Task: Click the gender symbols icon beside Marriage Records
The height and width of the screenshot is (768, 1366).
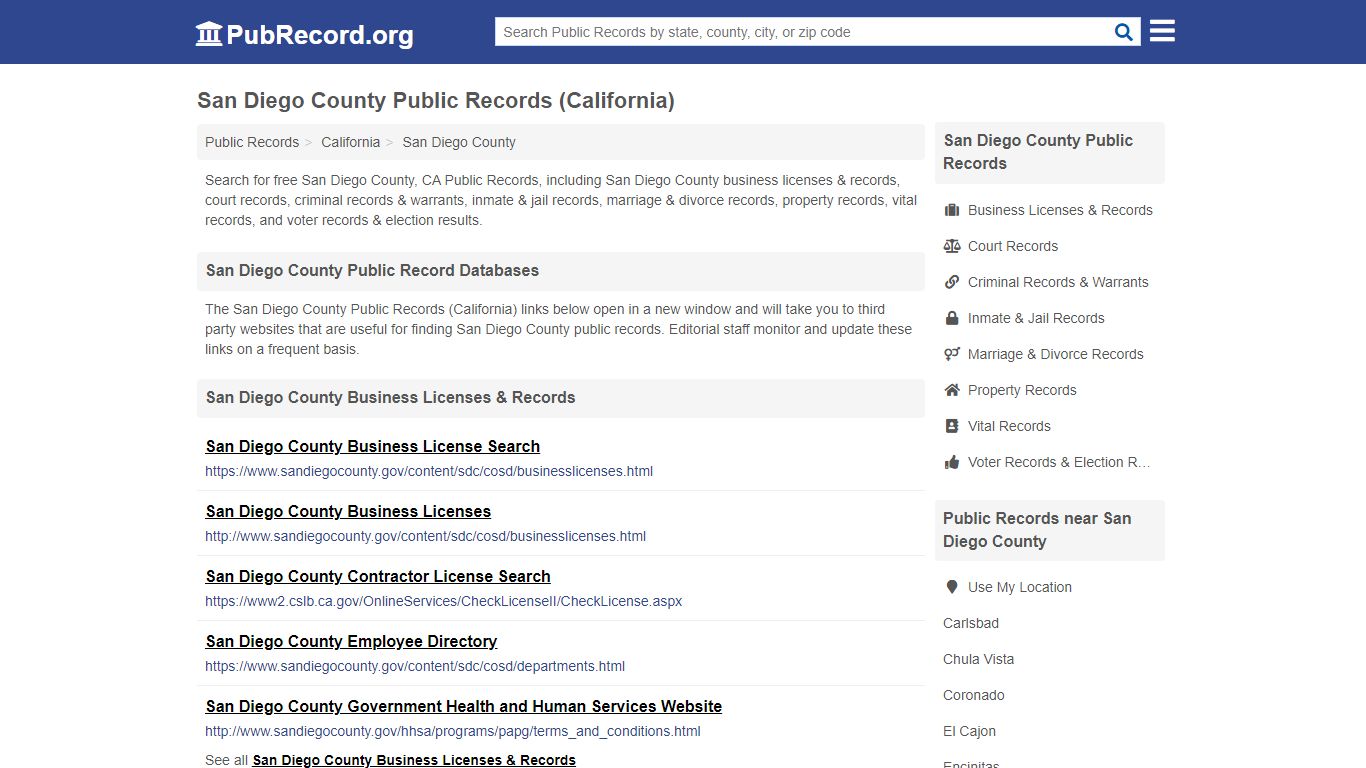Action: (x=952, y=354)
